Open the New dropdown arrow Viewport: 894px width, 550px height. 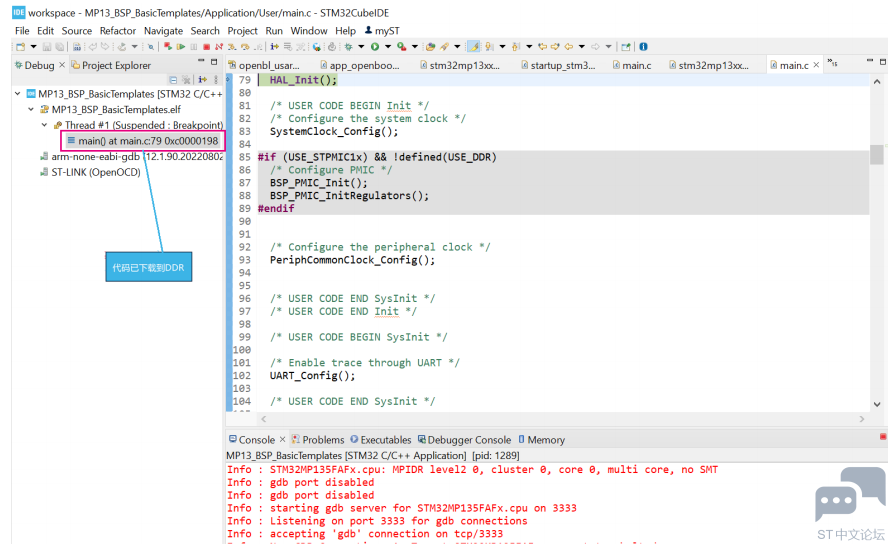point(34,47)
